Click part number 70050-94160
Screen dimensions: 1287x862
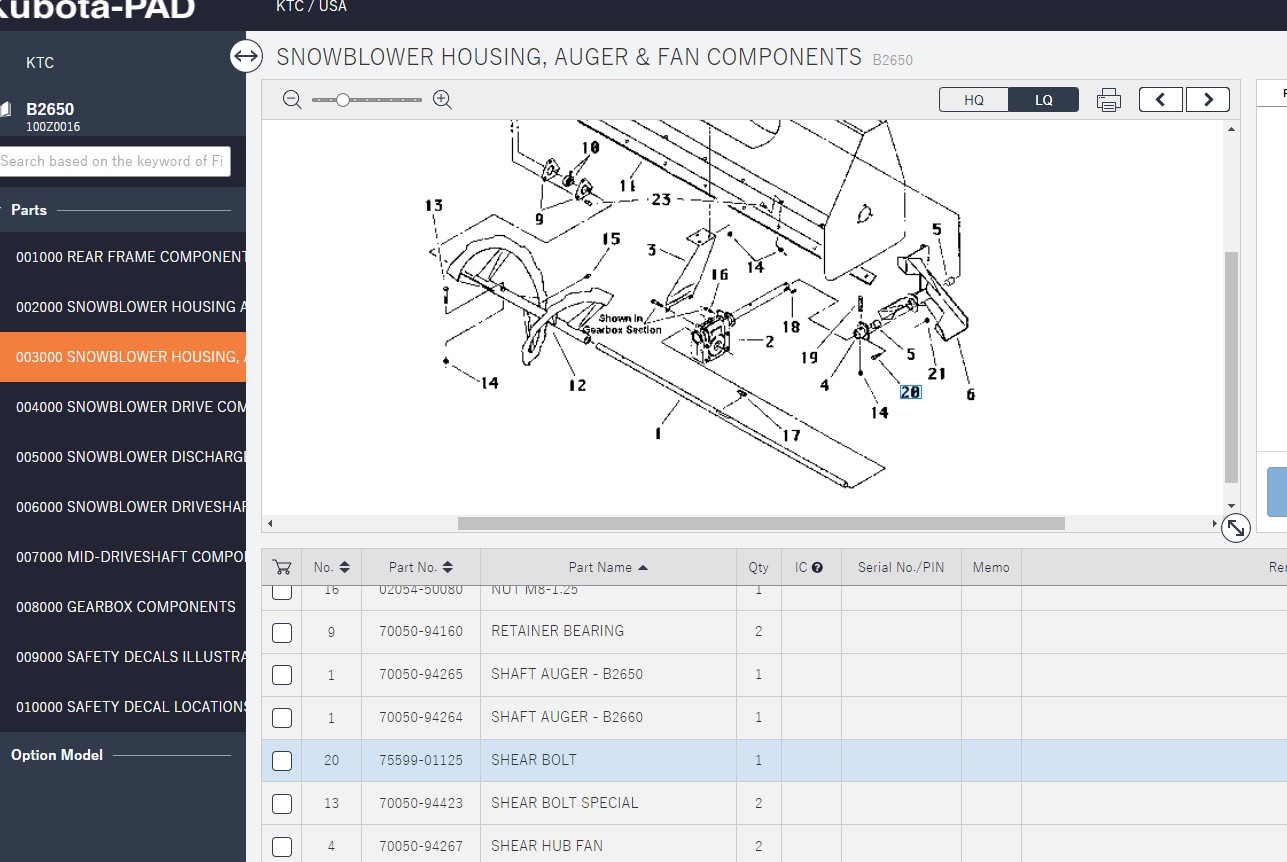click(x=421, y=631)
